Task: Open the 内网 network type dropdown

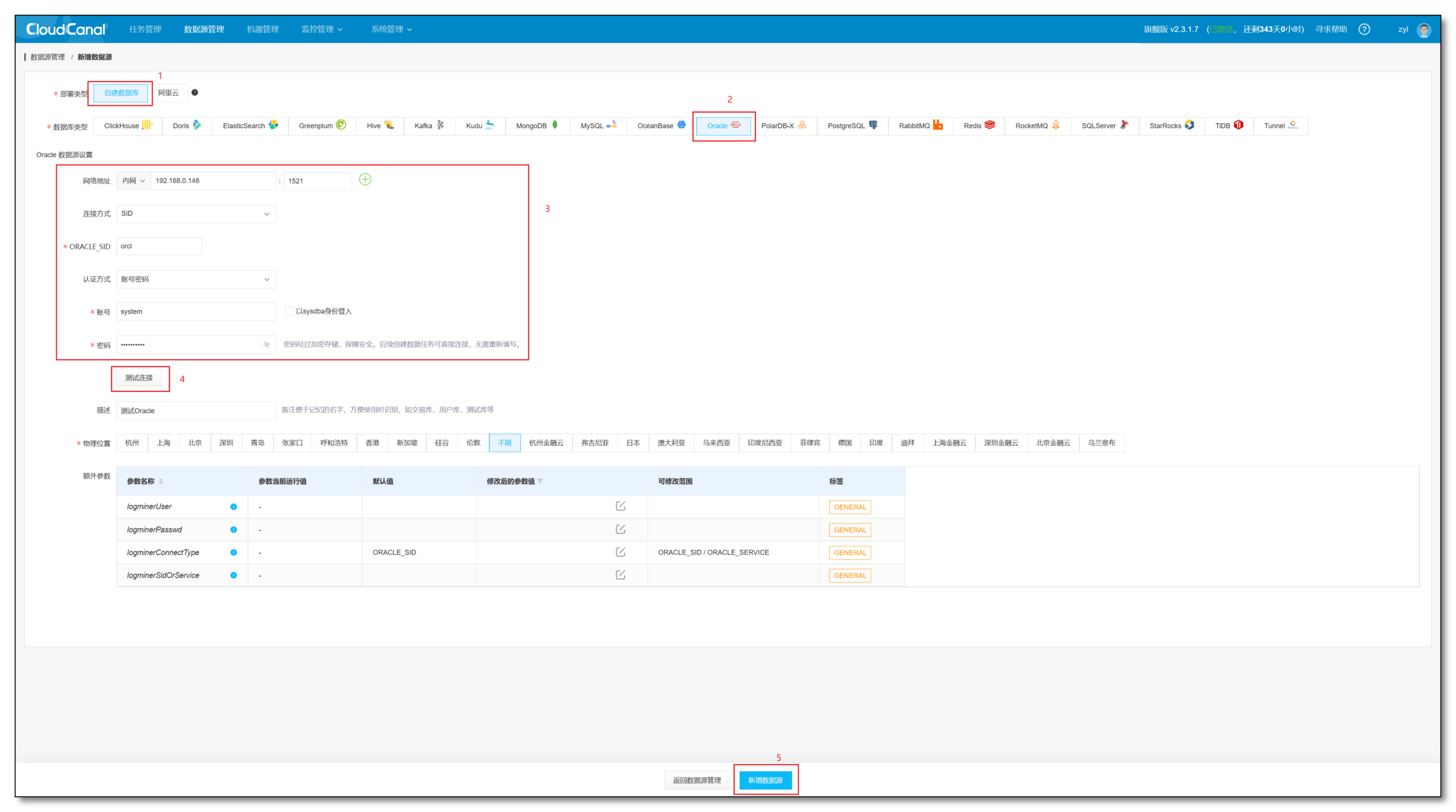Action: [x=133, y=180]
